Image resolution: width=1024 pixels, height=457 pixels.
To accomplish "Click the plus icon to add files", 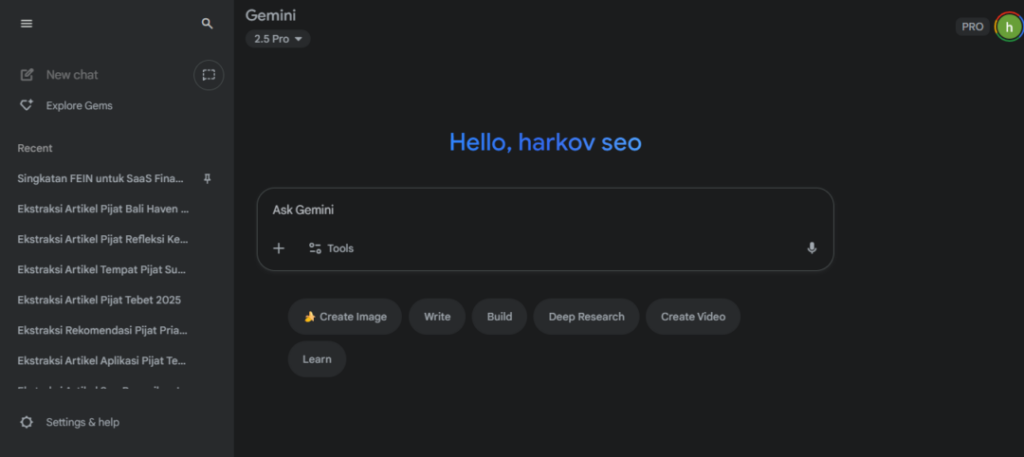I will [279, 248].
